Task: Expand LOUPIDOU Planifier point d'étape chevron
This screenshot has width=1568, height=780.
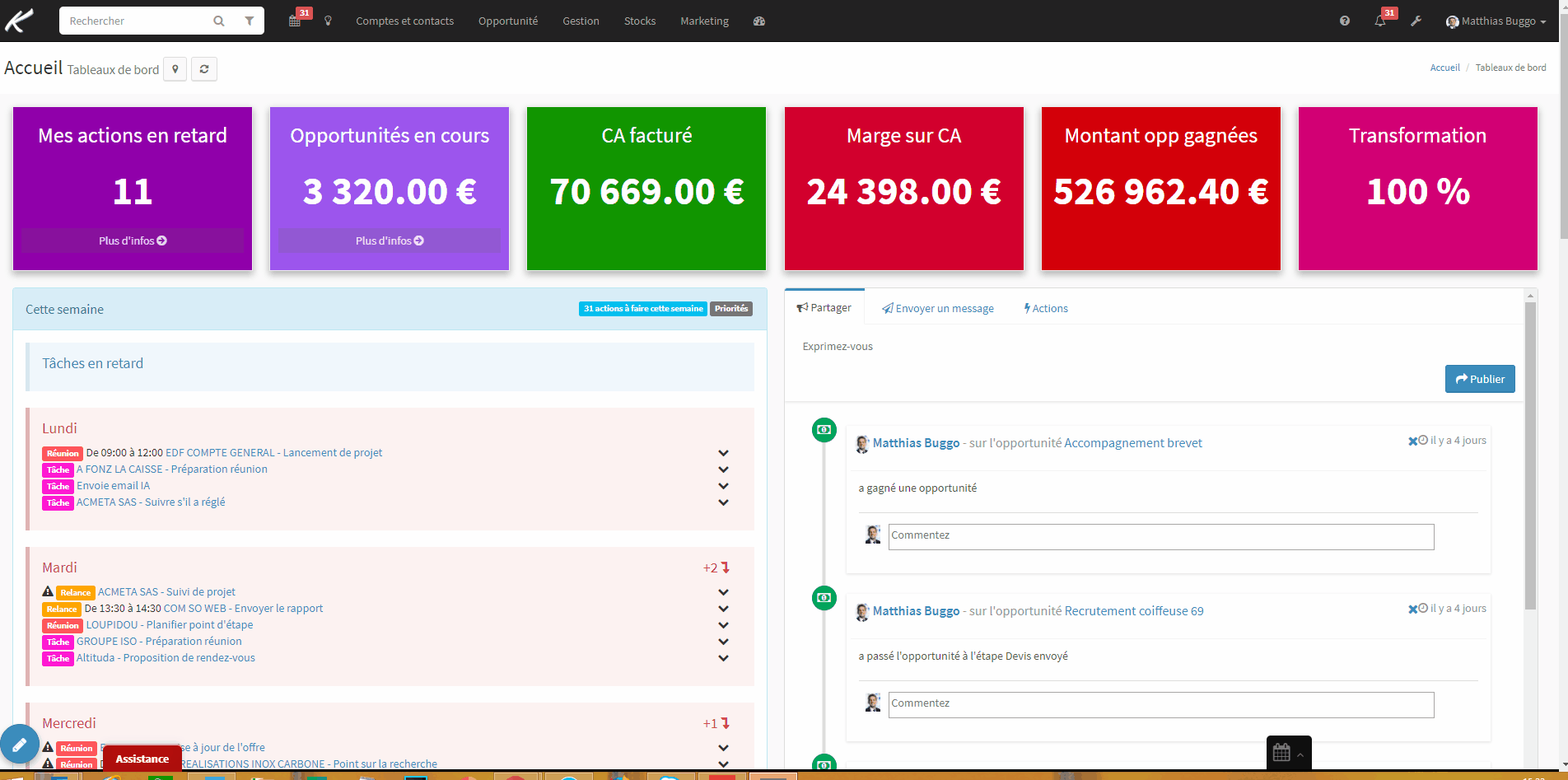Action: (723, 625)
